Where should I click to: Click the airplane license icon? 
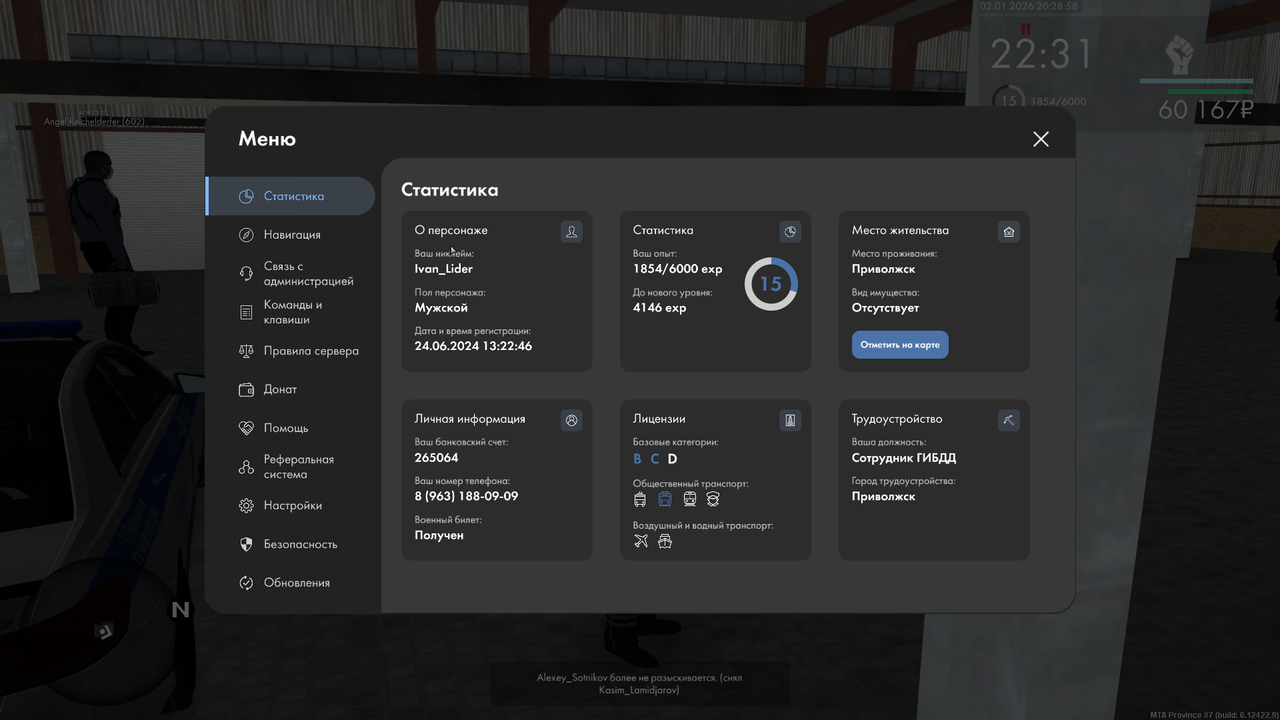[x=641, y=541]
